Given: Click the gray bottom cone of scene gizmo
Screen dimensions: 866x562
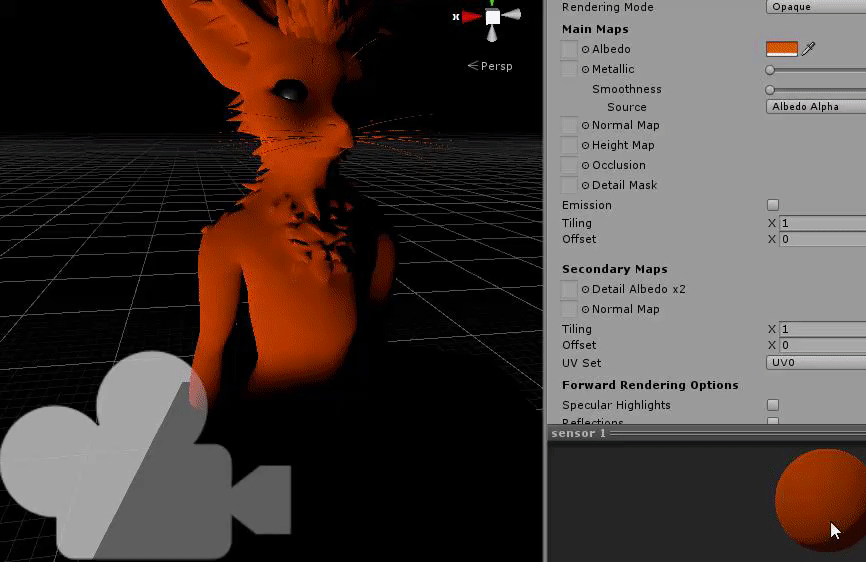Looking at the screenshot, I should (492, 34).
